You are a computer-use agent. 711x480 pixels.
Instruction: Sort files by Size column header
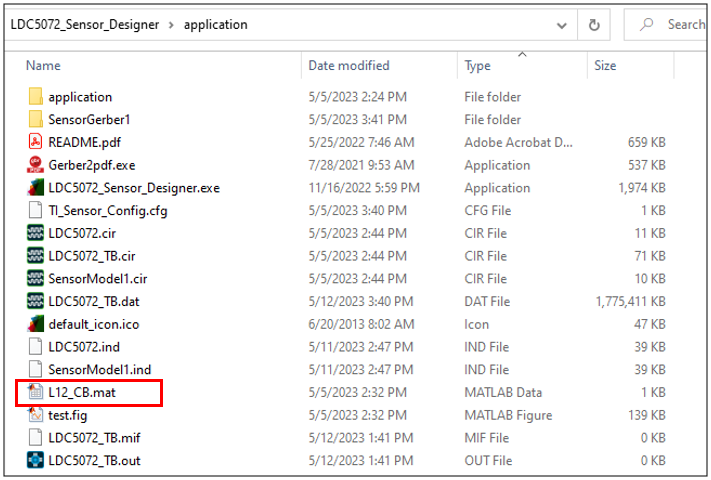[606, 66]
